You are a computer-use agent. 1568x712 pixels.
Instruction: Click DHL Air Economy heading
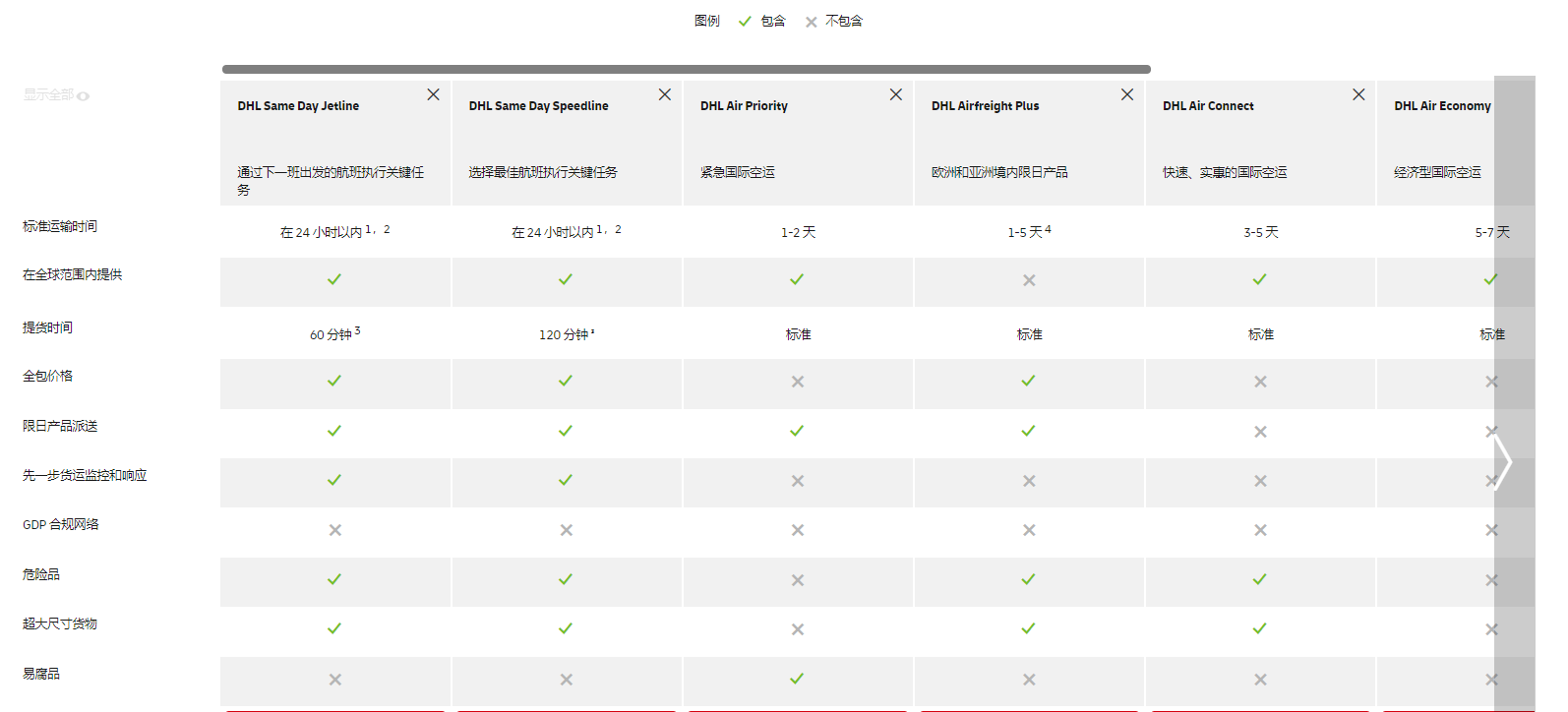click(x=1442, y=106)
